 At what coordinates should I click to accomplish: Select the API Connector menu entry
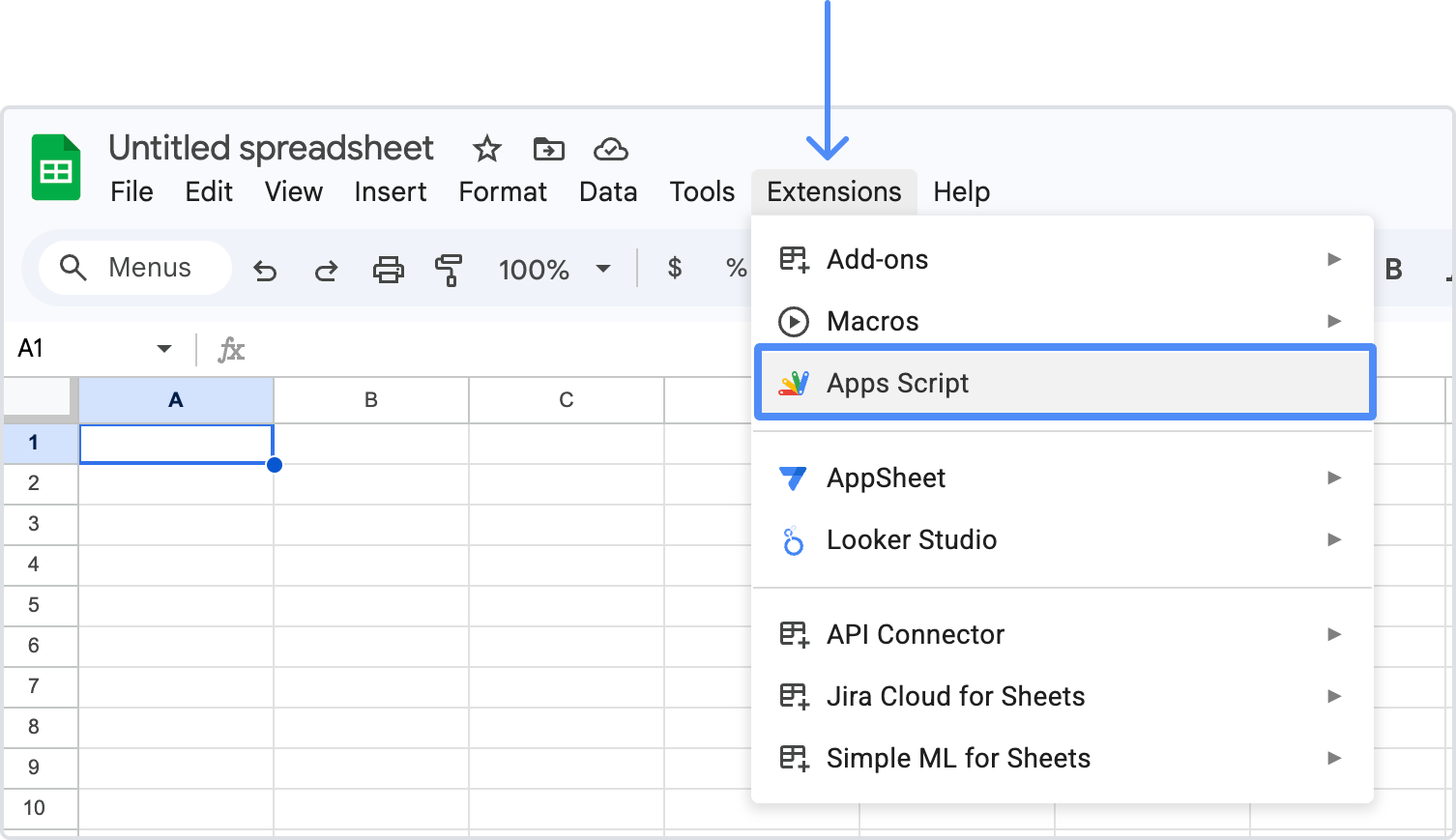tap(1063, 634)
